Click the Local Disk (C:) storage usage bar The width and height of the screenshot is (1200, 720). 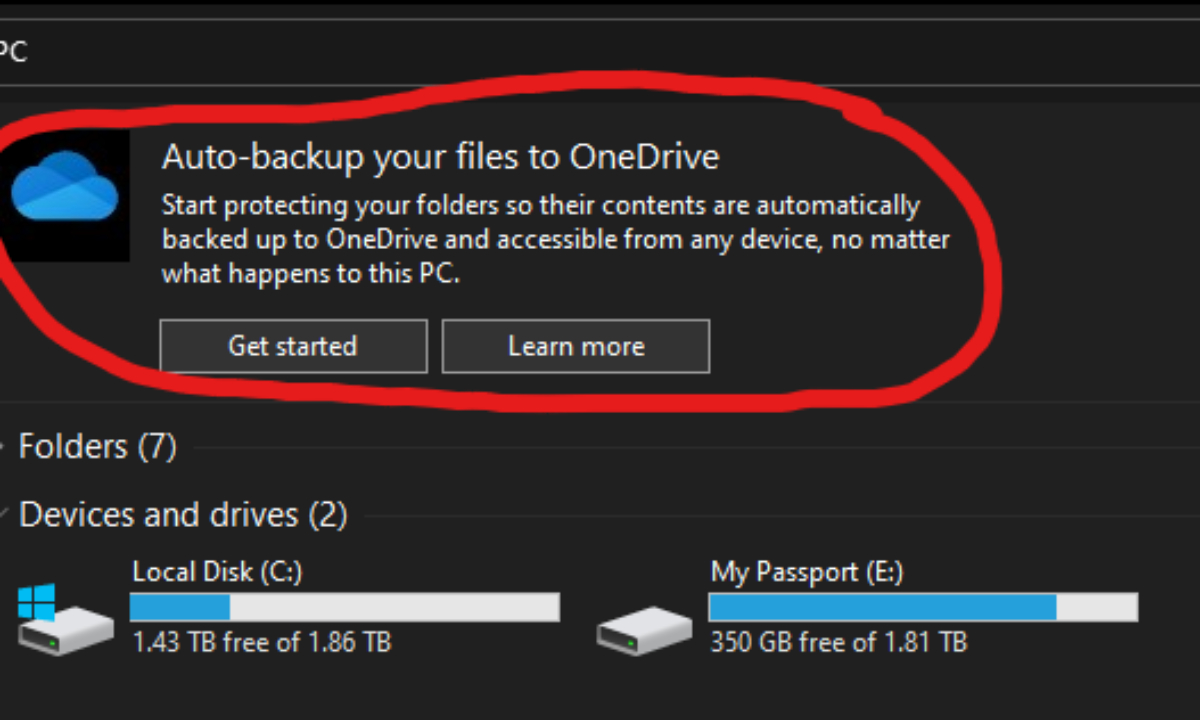coord(345,607)
